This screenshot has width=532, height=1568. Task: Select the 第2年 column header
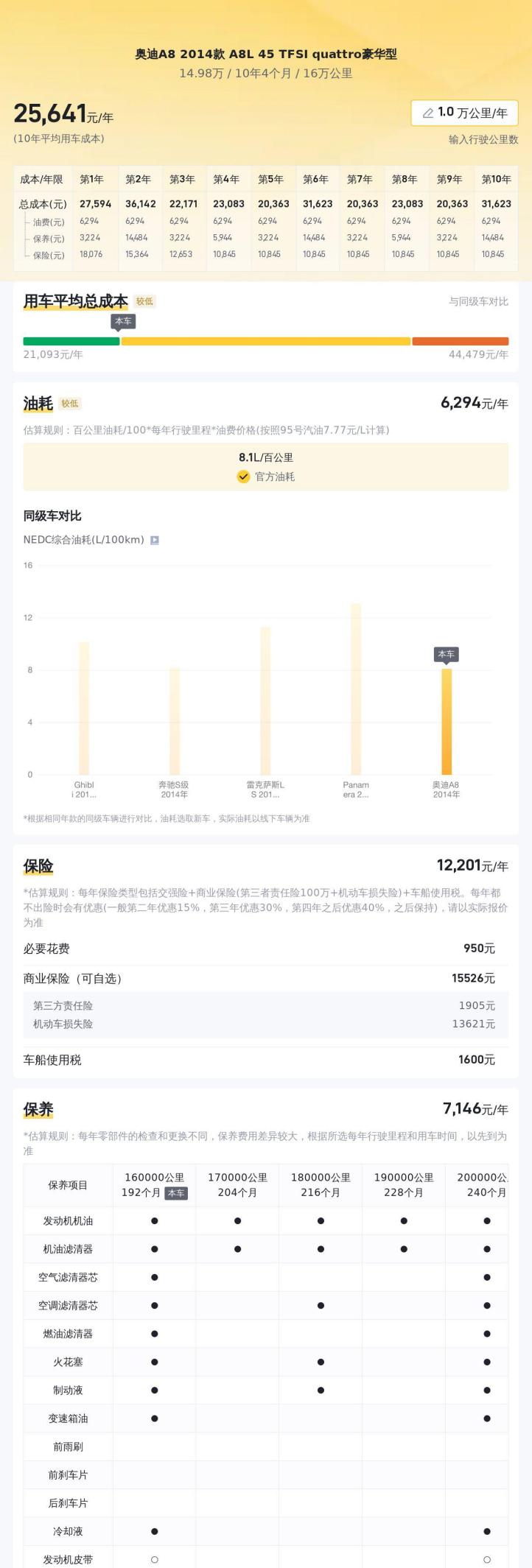tap(138, 179)
